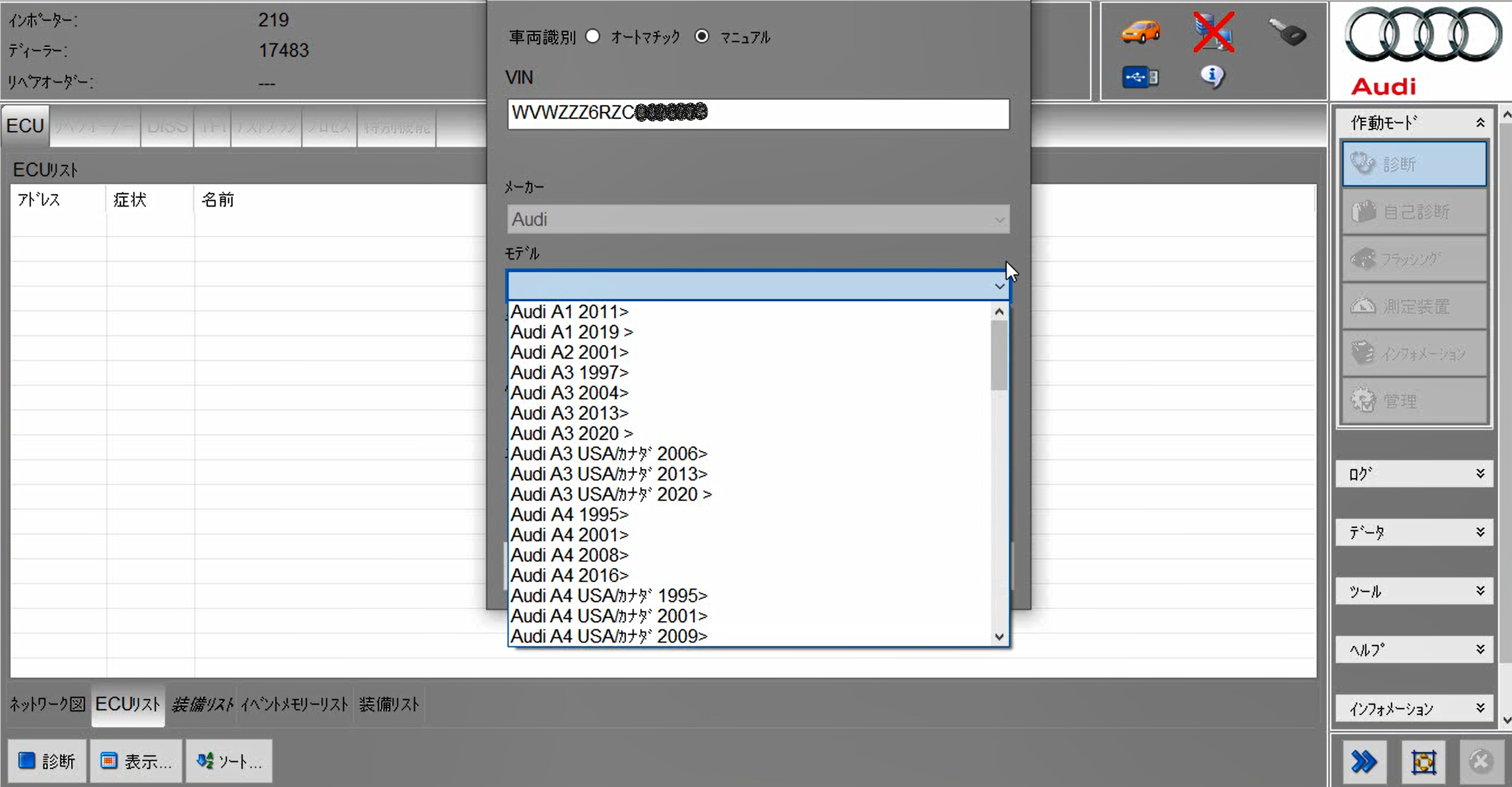The width and height of the screenshot is (1512, 787).
Task: Expand the bottom インフォメーション section
Action: 1414,708
